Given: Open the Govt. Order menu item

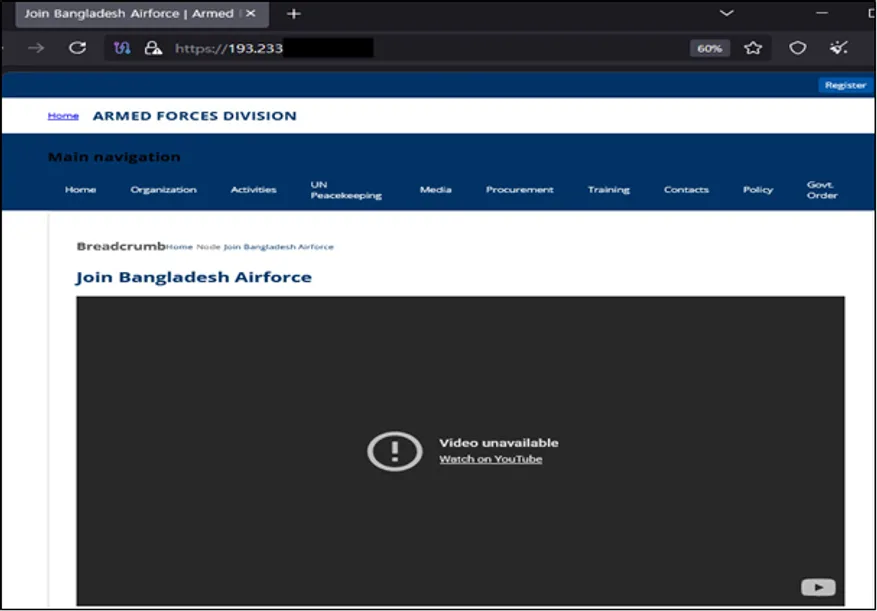Looking at the screenshot, I should pyautogui.click(x=822, y=190).
